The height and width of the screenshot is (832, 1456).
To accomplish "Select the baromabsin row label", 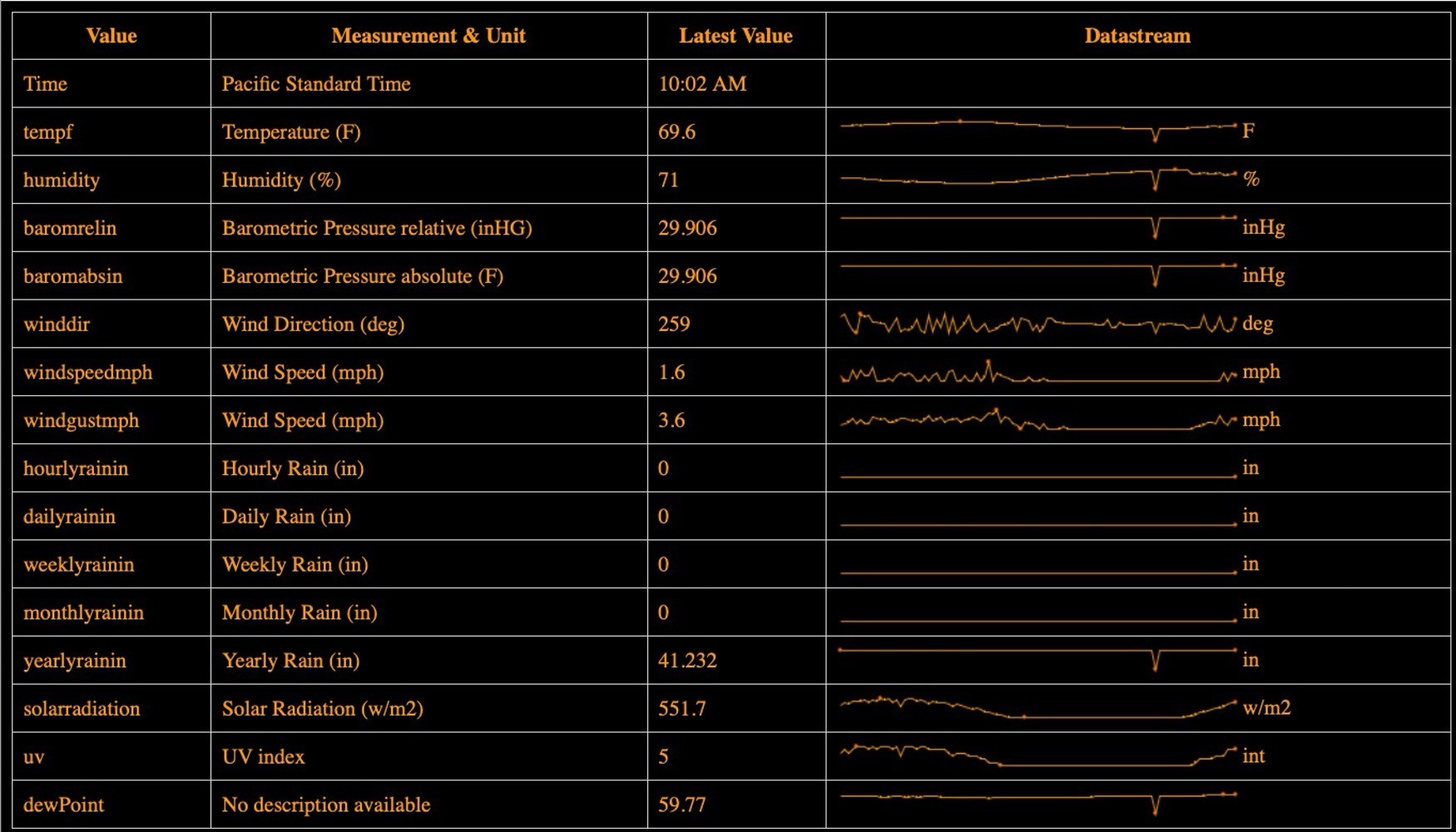I will point(73,277).
